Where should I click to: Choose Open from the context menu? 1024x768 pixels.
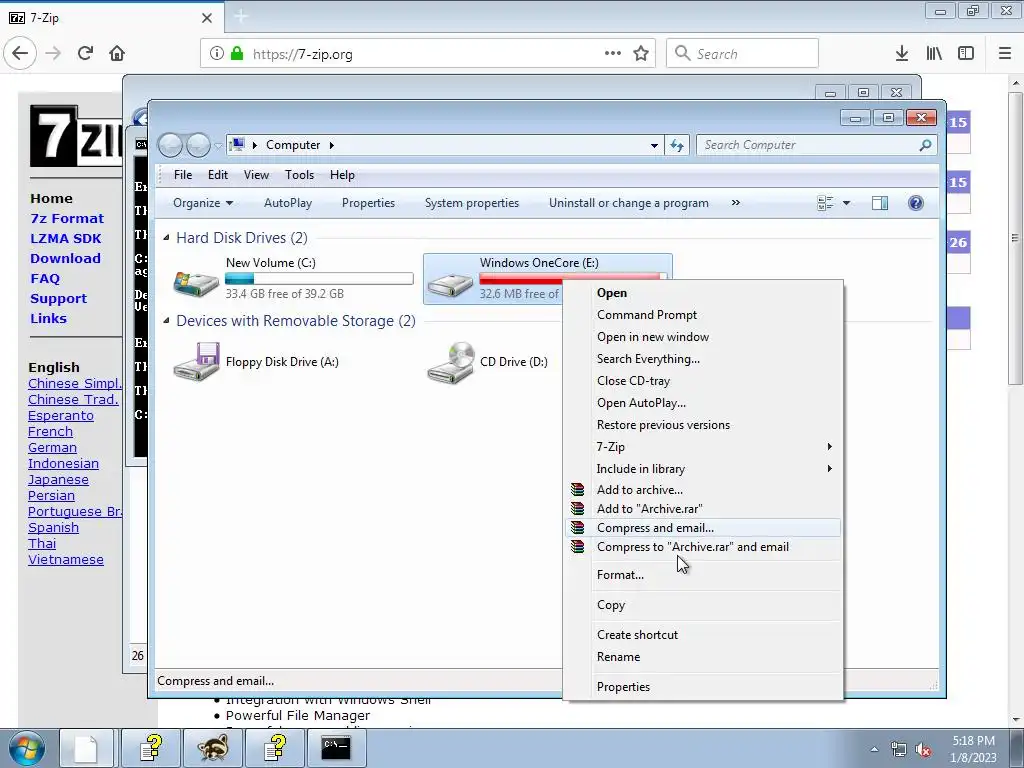point(704,293)
